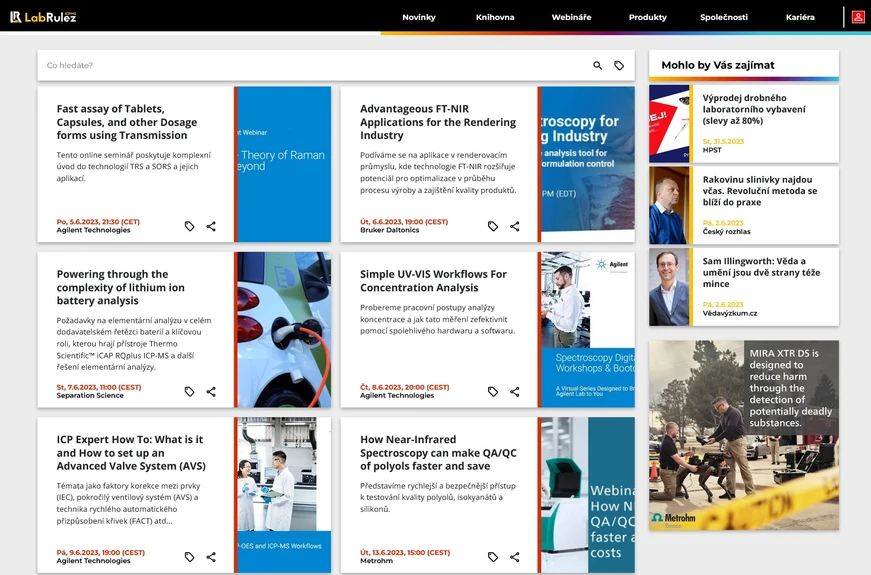Viewport: 871px width, 575px height.
Task: Open 'ICP Expert How To' title
Action: coord(131,453)
